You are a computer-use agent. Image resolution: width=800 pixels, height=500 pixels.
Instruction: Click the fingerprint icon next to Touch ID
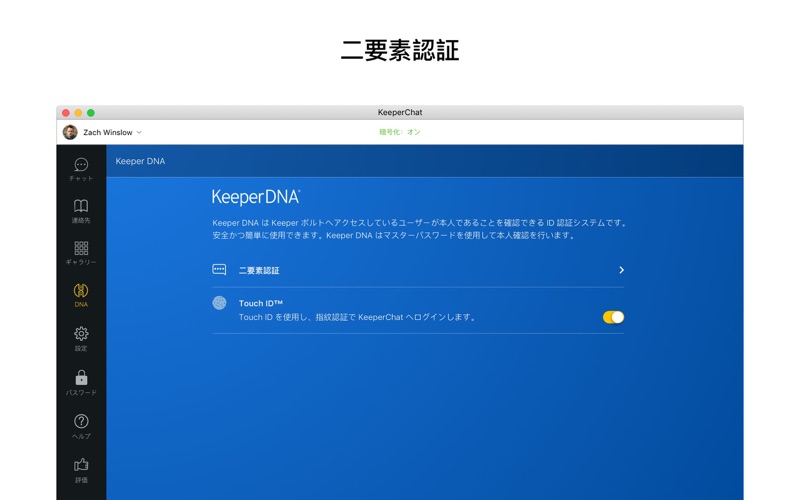[x=219, y=303]
